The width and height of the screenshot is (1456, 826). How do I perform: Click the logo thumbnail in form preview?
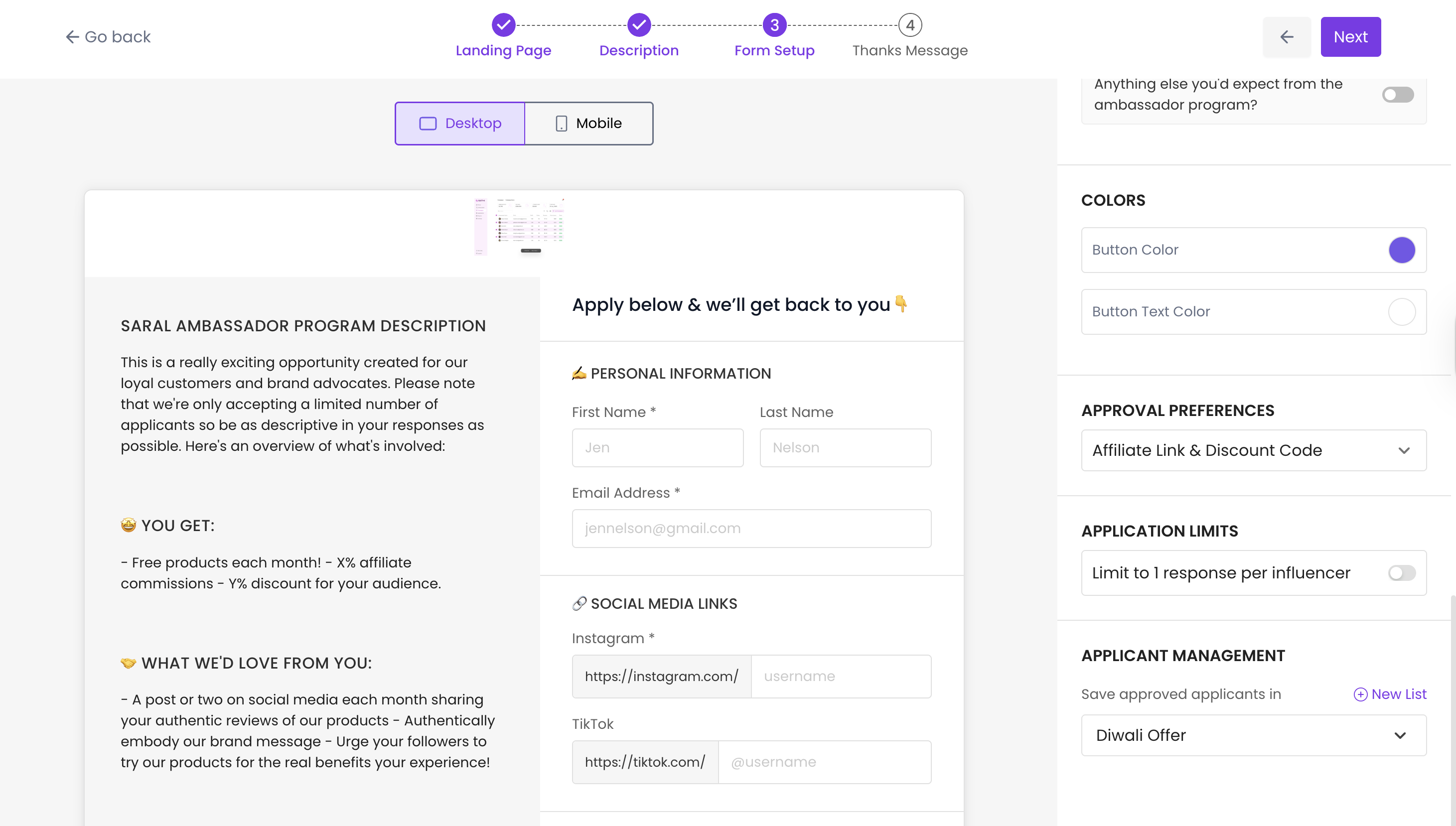519,226
